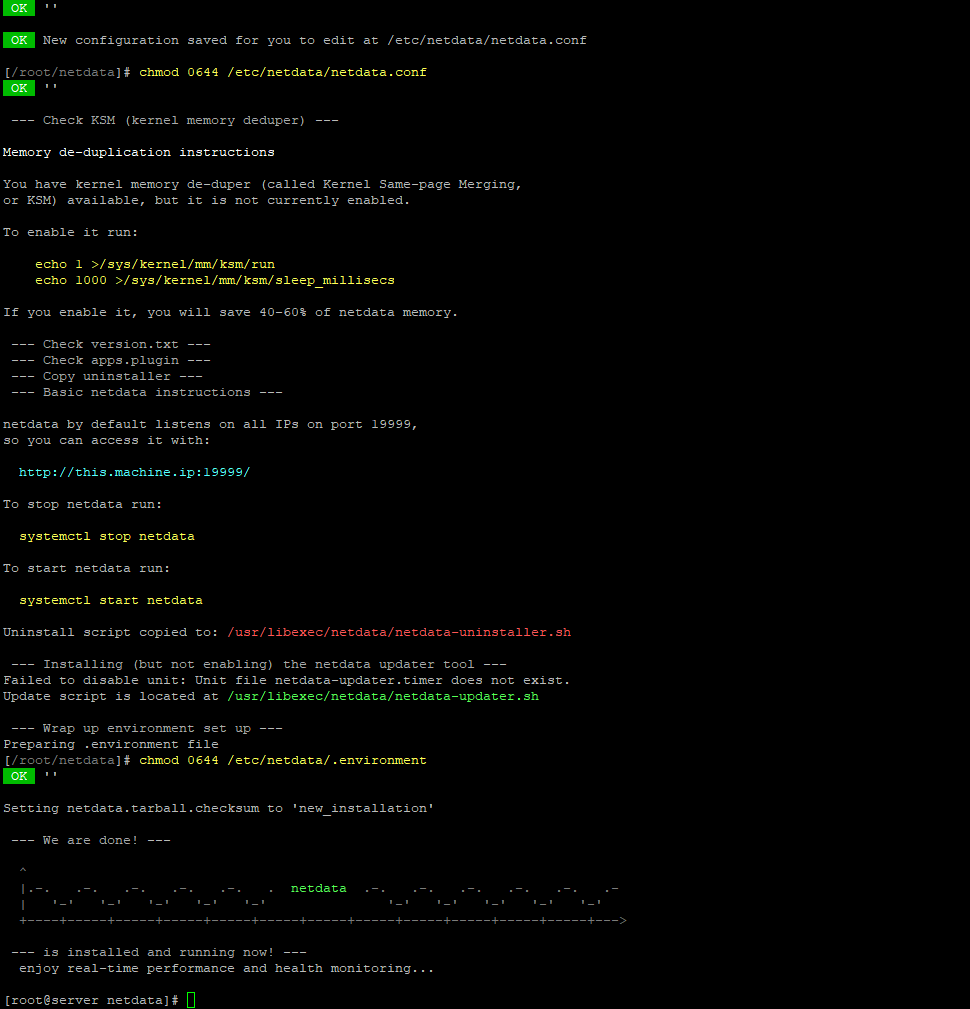Click the '[root@server netdata]#' prompt text
The height and width of the screenshot is (1009, 970).
pos(91,1000)
